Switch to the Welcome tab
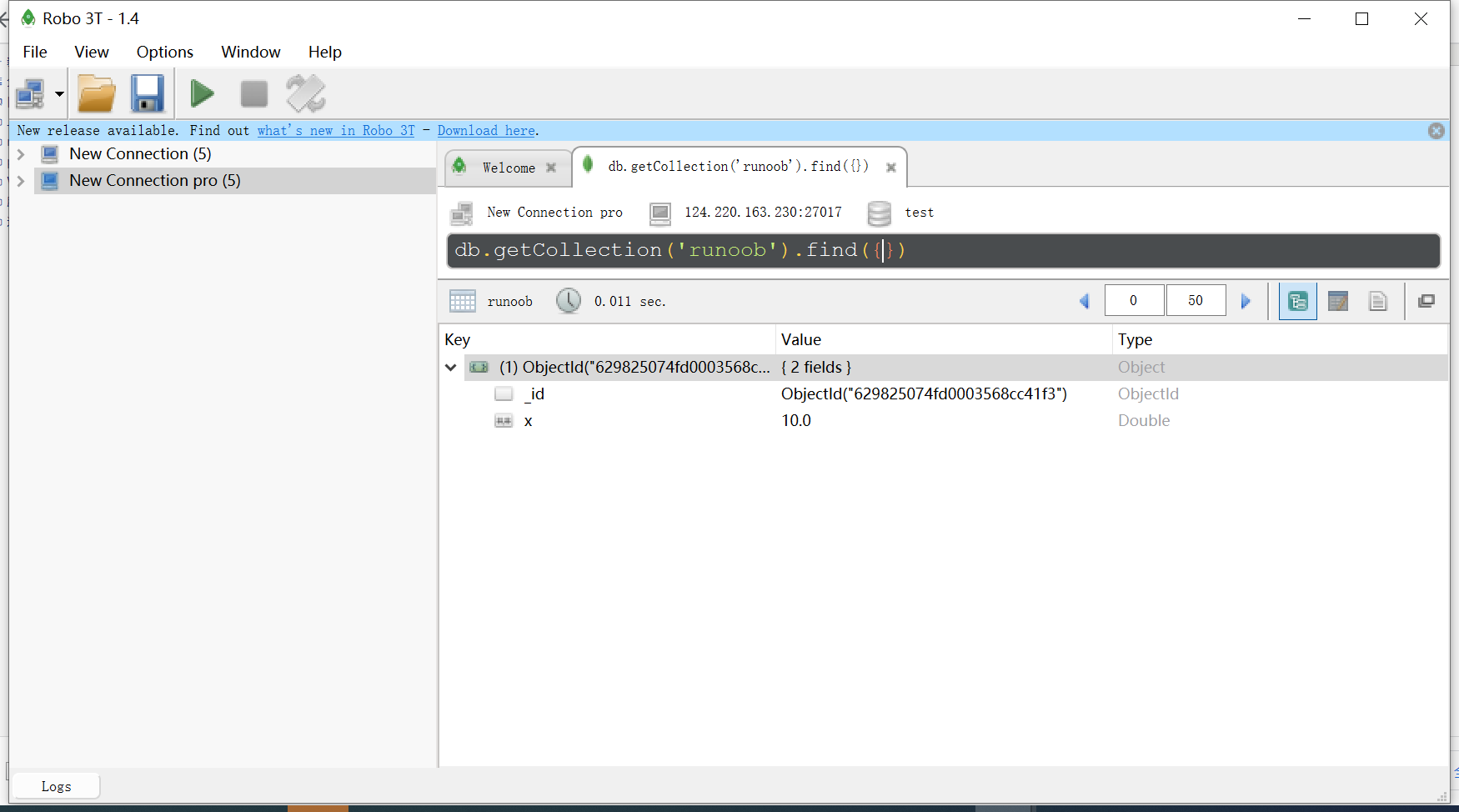Viewport: 1459px width, 812px height. (509, 168)
